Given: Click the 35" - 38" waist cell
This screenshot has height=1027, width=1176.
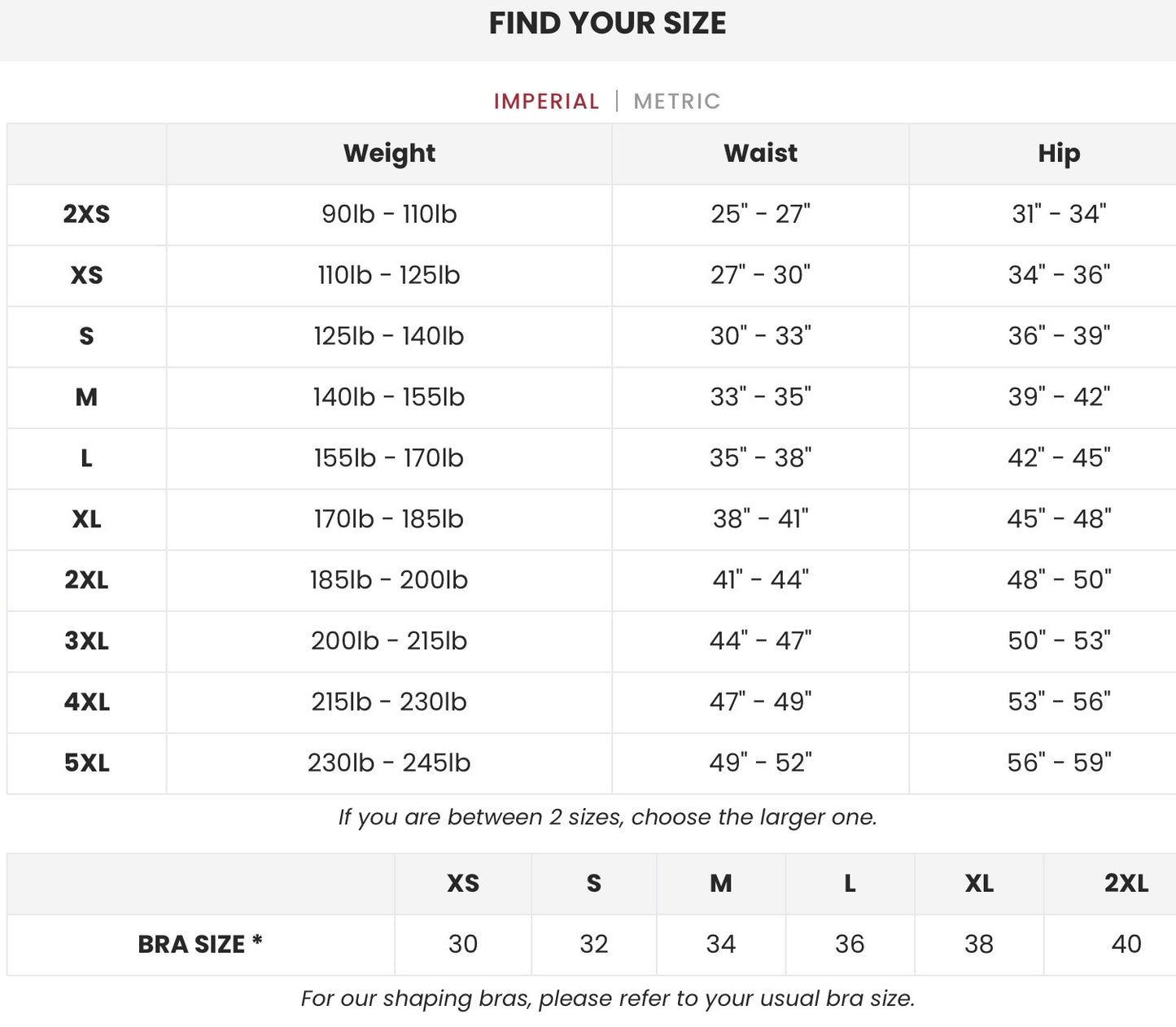Looking at the screenshot, I should tap(760, 459).
